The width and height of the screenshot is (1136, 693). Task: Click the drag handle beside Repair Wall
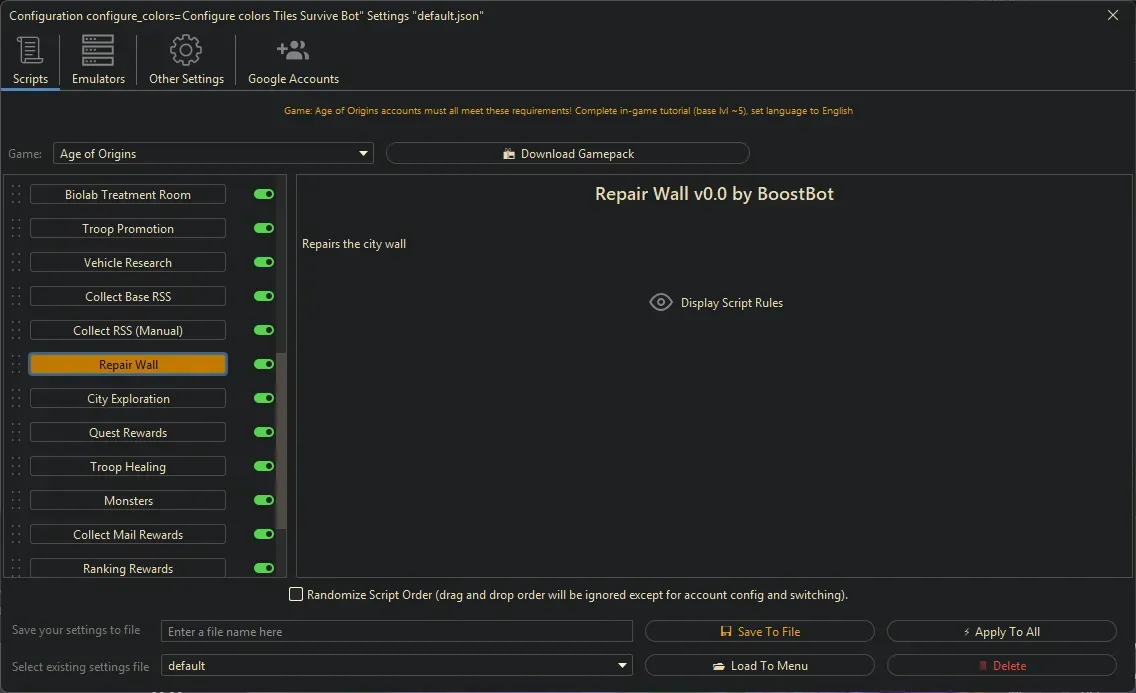tap(15, 364)
